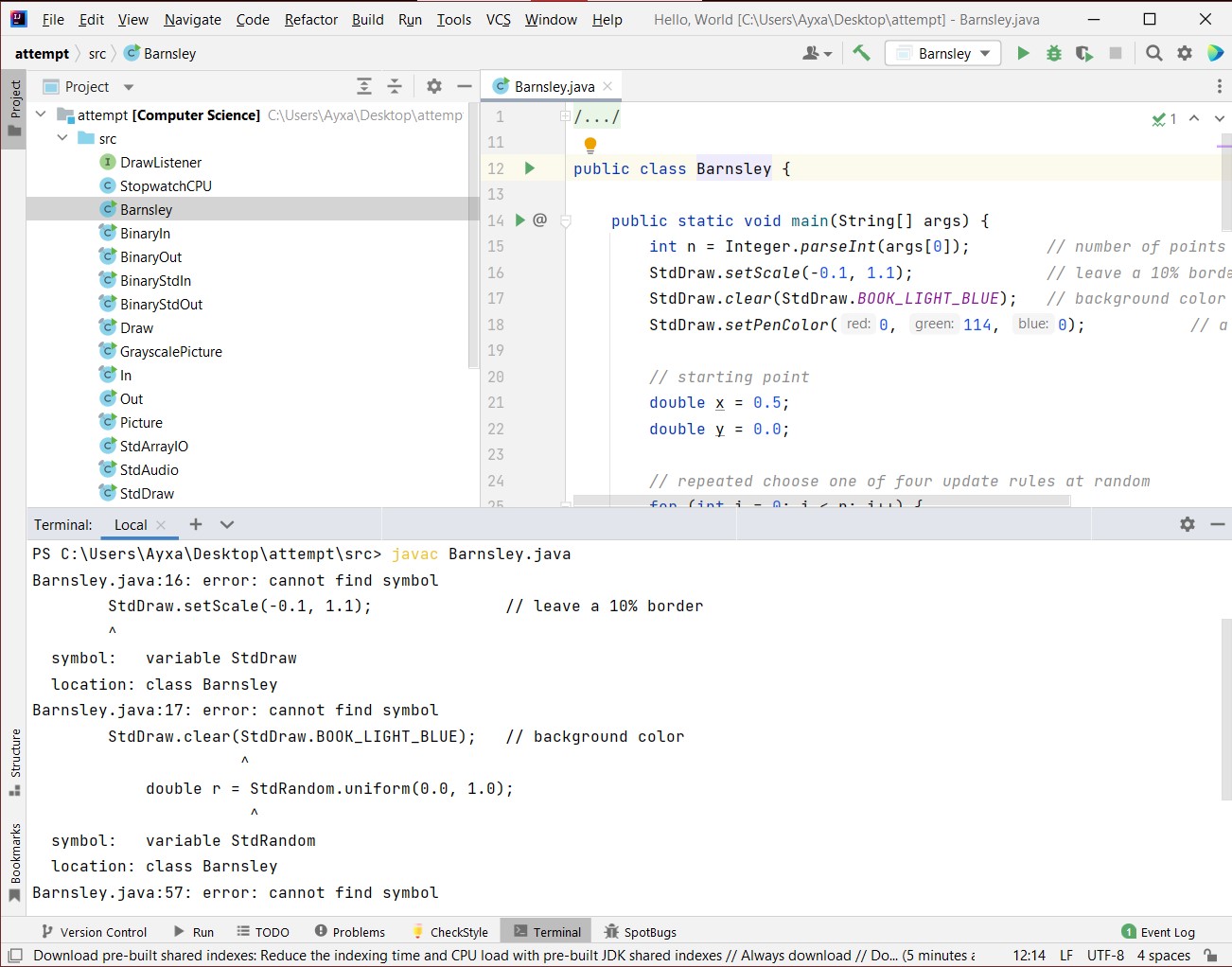Click run gutter arrow on line 14

coord(519,220)
